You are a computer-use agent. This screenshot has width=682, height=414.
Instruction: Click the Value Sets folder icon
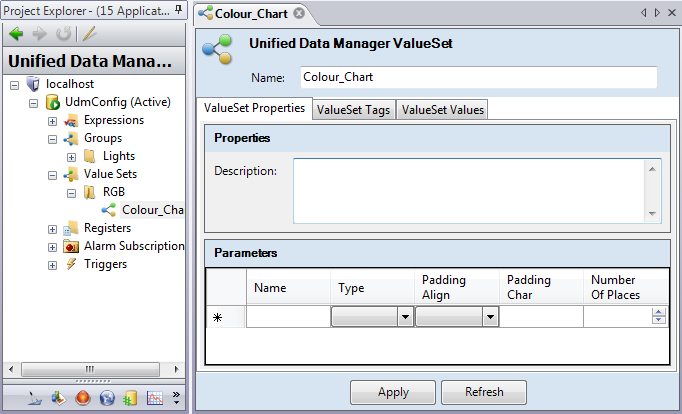point(71,174)
